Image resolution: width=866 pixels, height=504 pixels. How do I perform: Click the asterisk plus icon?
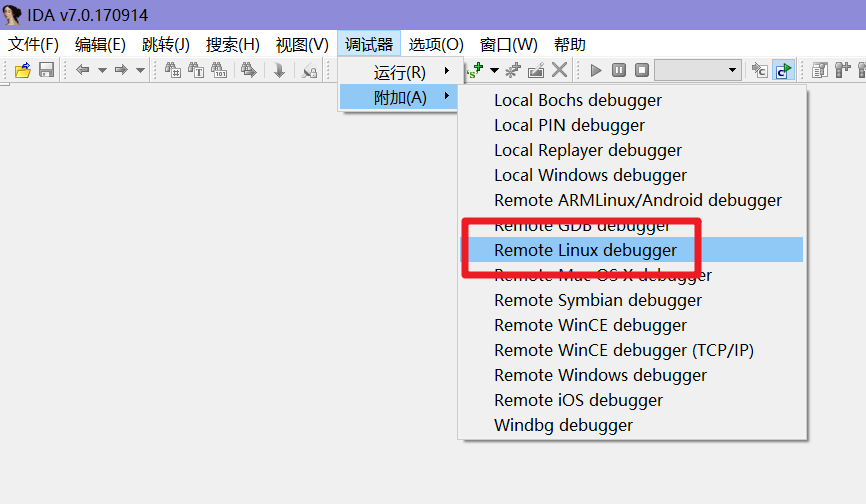pyautogui.click(x=513, y=70)
